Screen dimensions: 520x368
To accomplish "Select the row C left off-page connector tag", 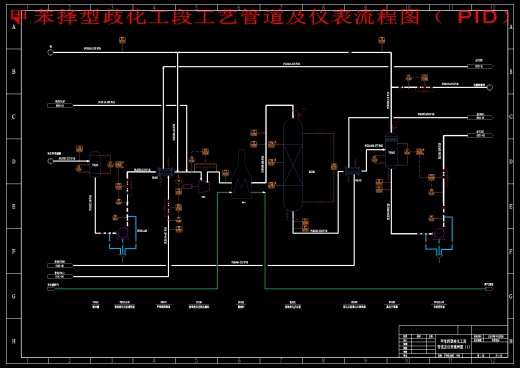I will 60,105.
